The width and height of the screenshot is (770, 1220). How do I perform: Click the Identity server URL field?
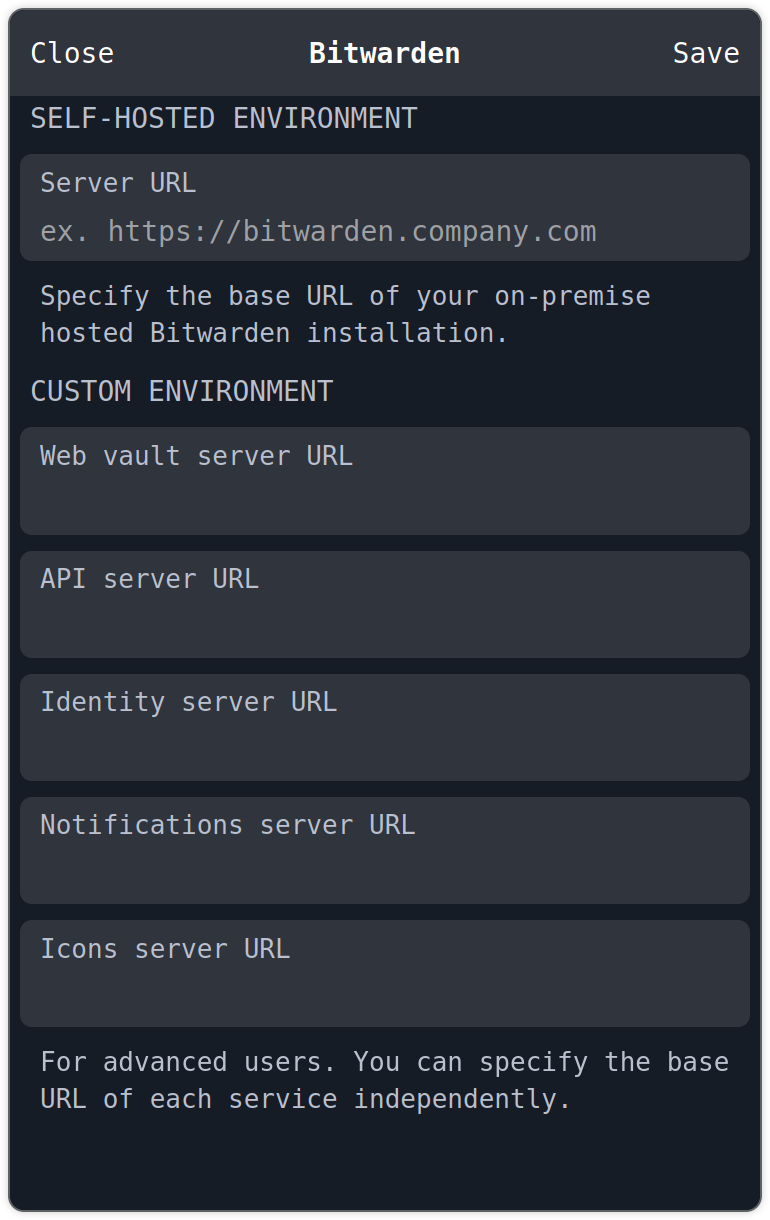coord(384,726)
